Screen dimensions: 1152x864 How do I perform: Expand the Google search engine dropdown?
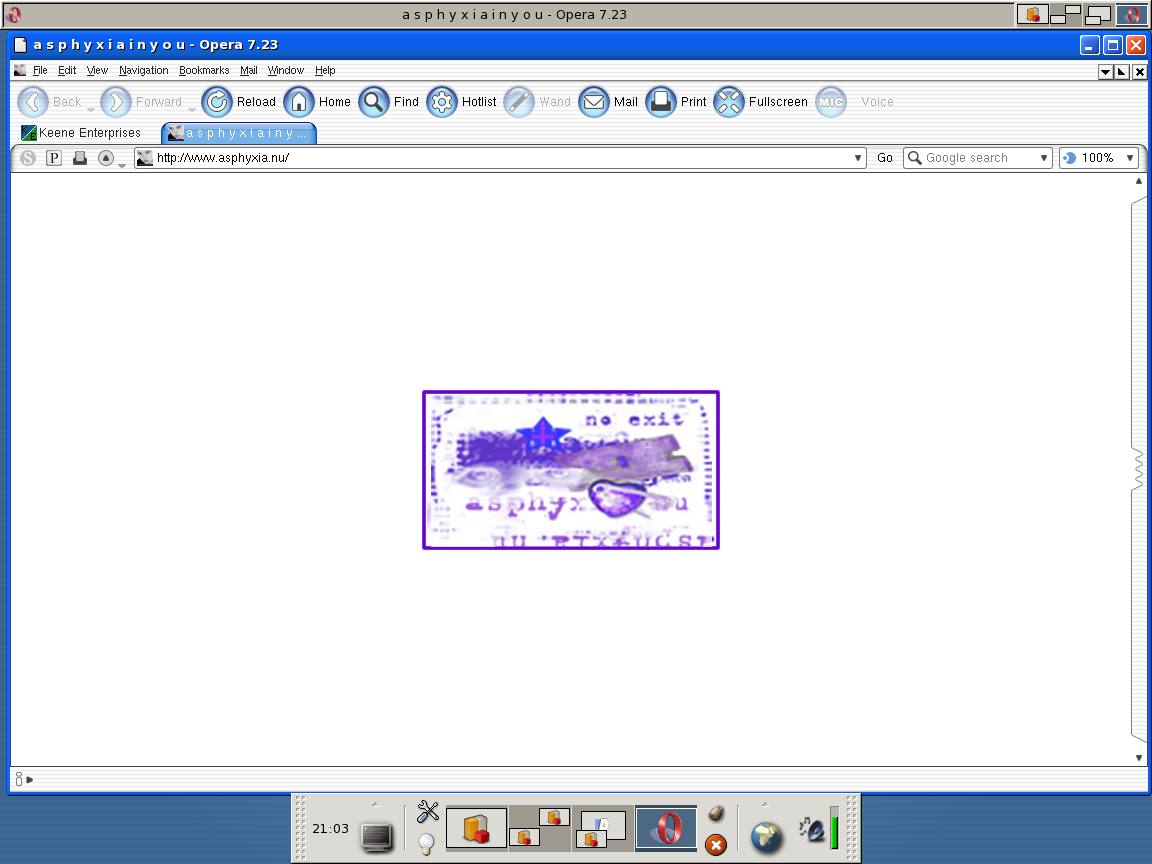[x=1043, y=158]
